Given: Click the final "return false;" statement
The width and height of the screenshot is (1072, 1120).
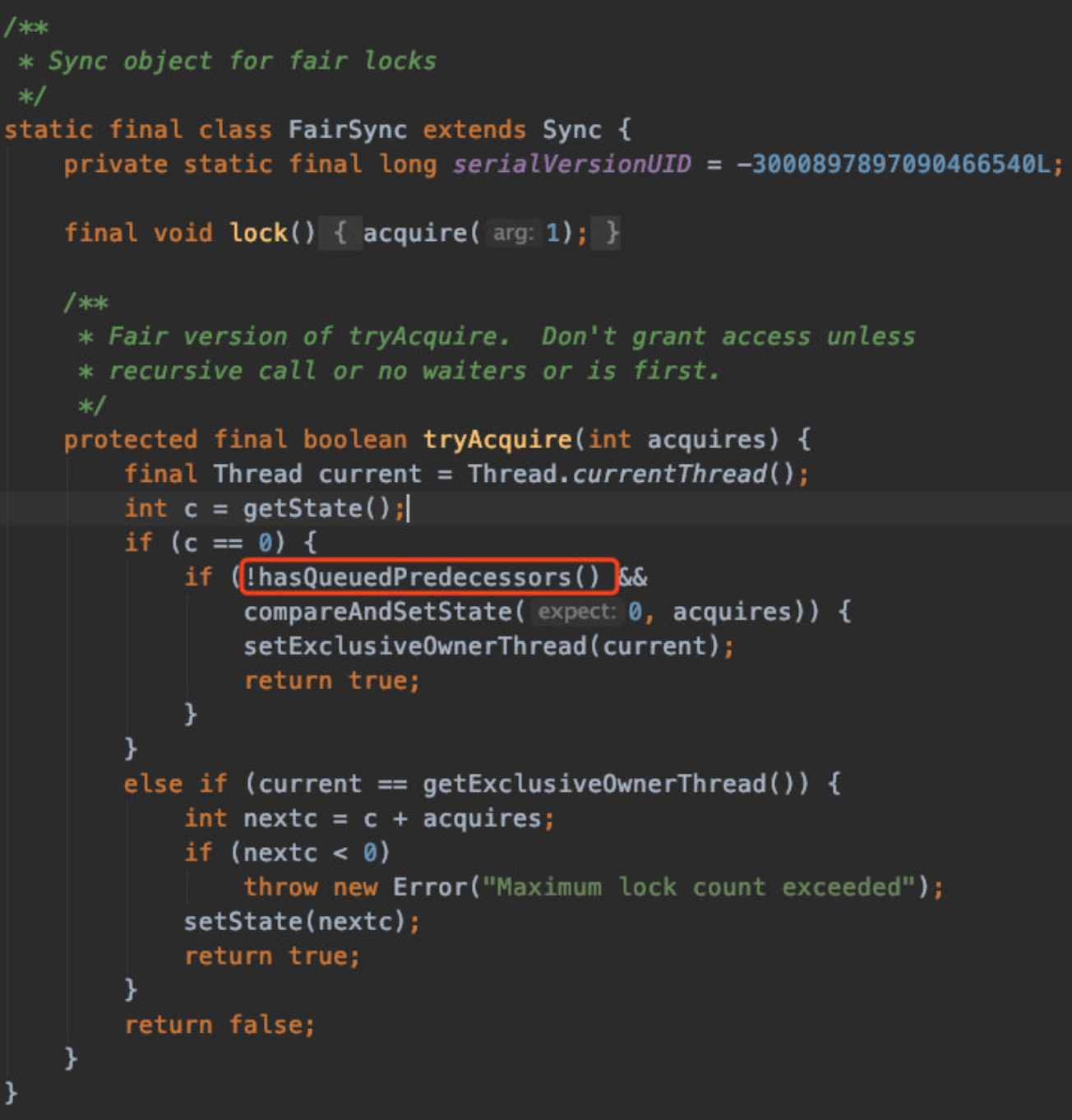Looking at the screenshot, I should pyautogui.click(x=220, y=1025).
